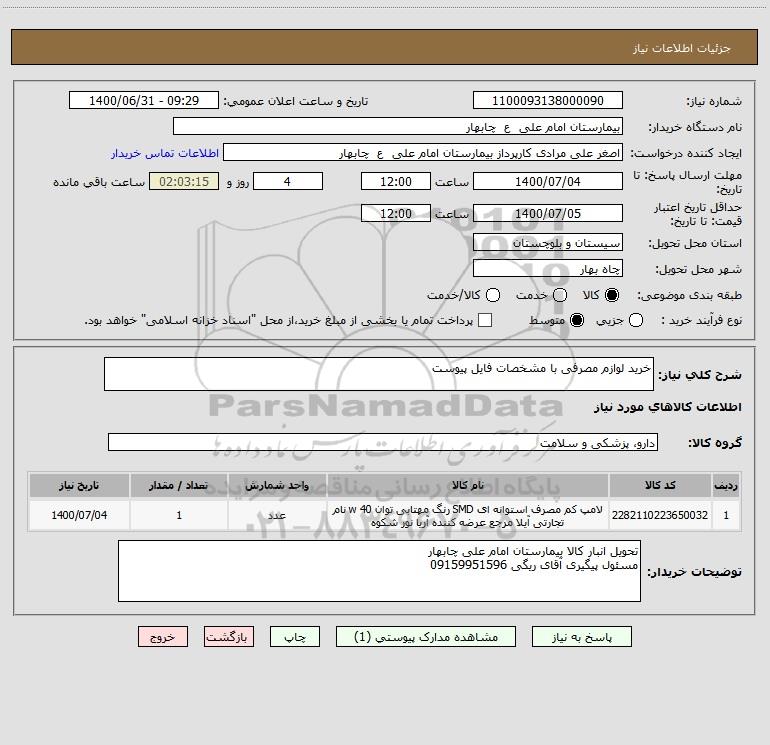
Task: Click the general description text box
Action: coord(379,374)
